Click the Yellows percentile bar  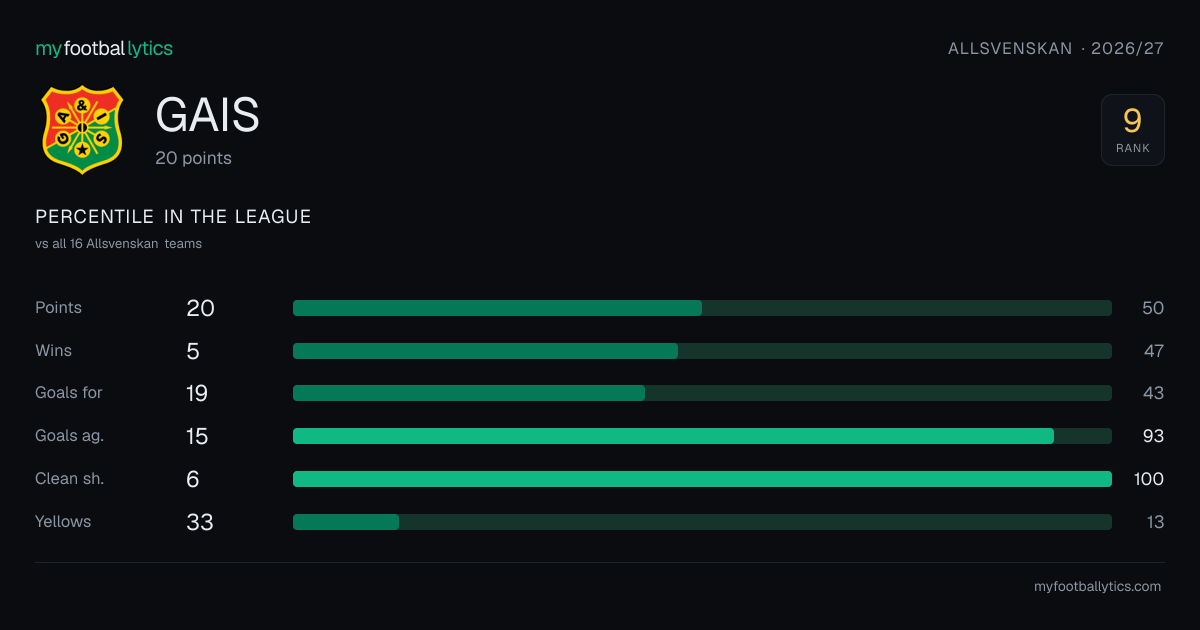pyautogui.click(x=702, y=522)
